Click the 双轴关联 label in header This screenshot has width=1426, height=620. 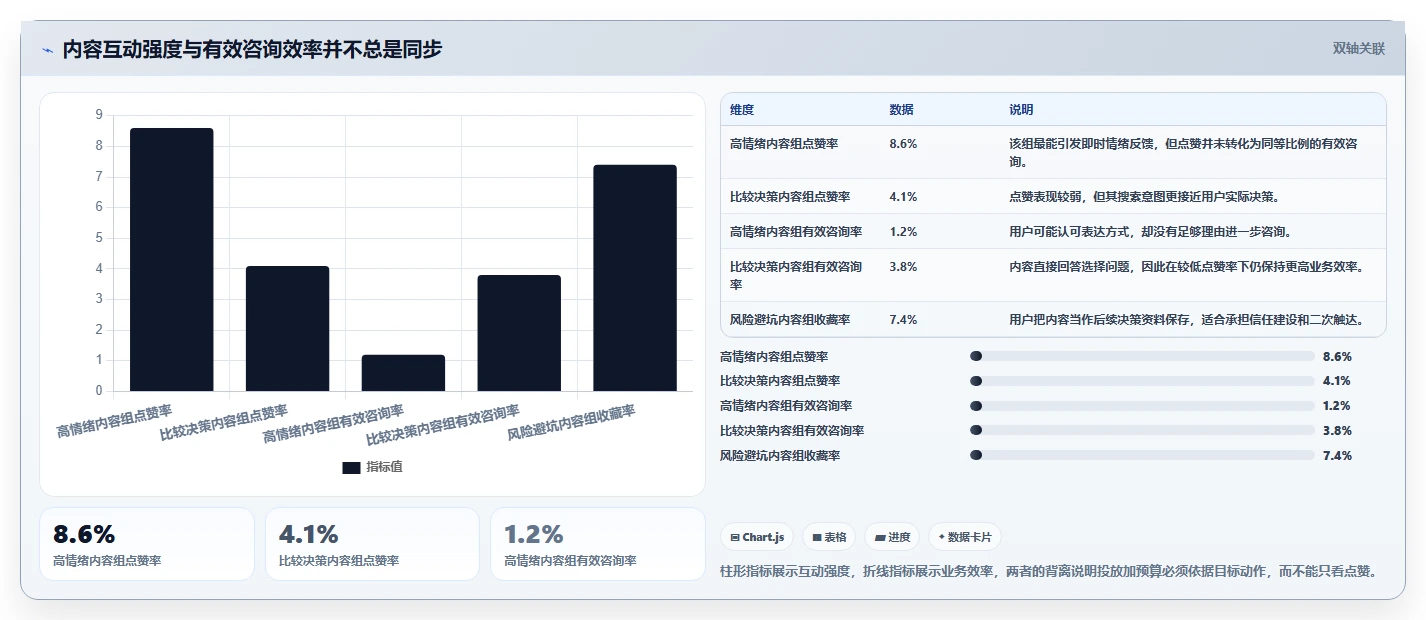point(1359,49)
